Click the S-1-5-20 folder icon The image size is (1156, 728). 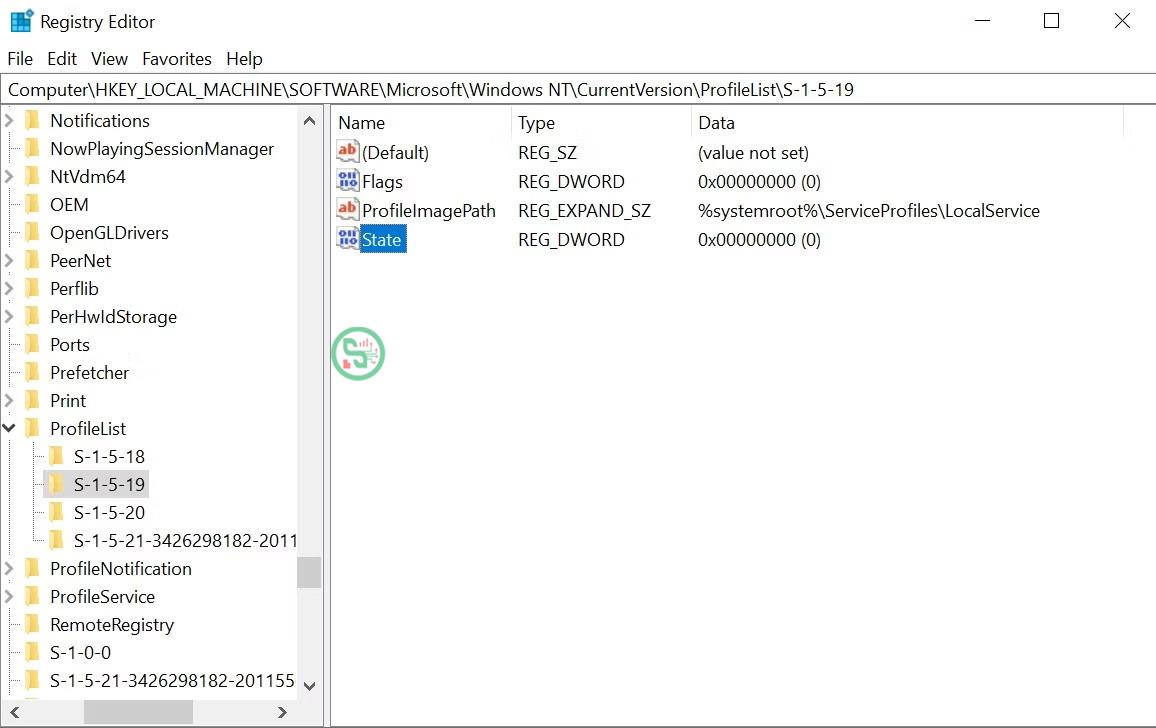(x=56, y=513)
